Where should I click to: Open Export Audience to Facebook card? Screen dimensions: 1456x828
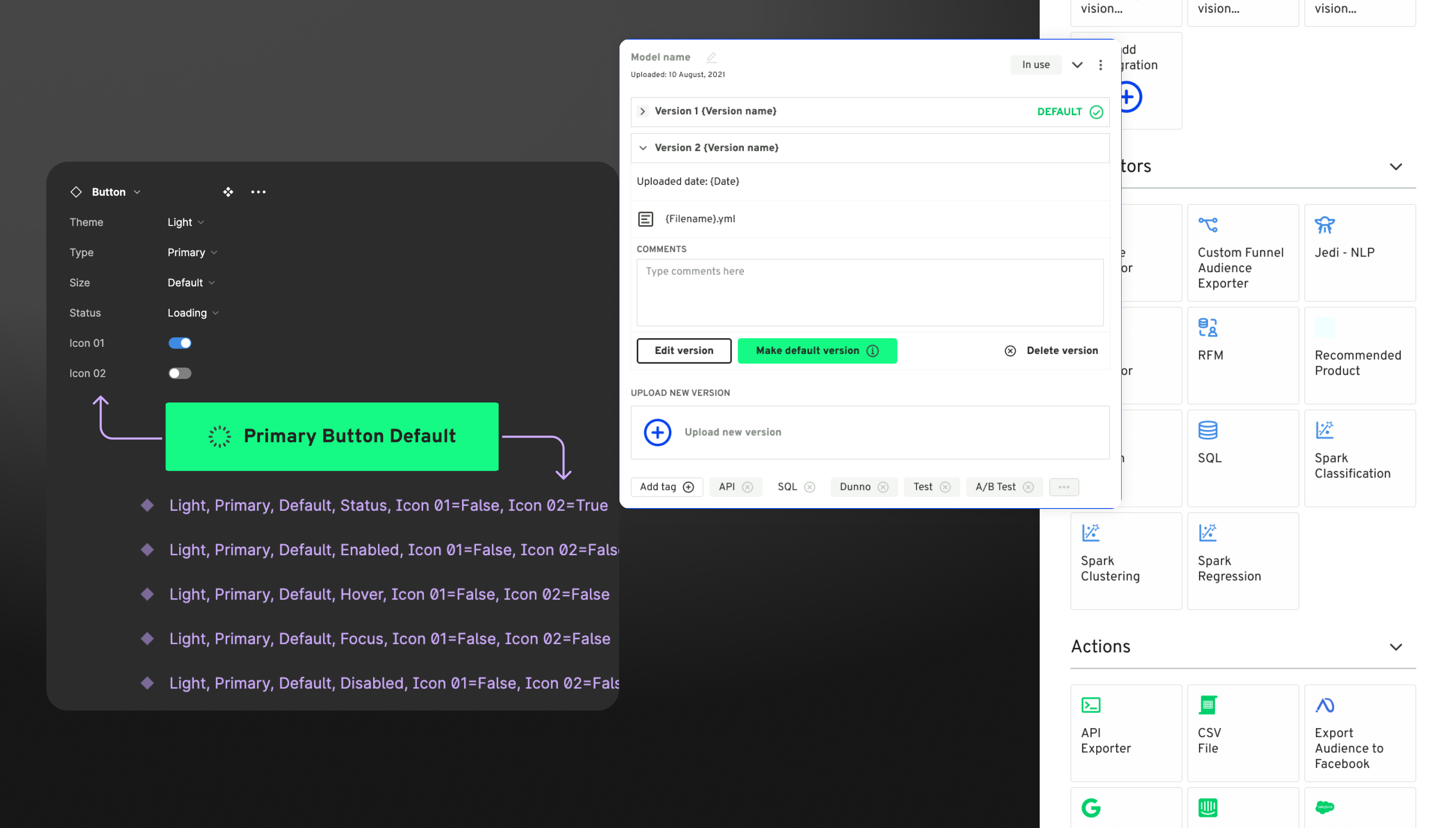click(x=1360, y=733)
